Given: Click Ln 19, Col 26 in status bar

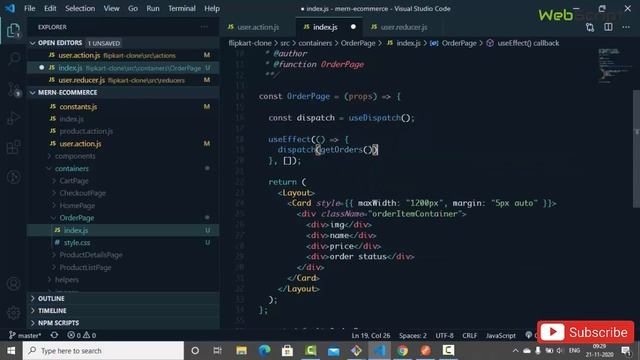Looking at the screenshot, I should click(x=371, y=336).
